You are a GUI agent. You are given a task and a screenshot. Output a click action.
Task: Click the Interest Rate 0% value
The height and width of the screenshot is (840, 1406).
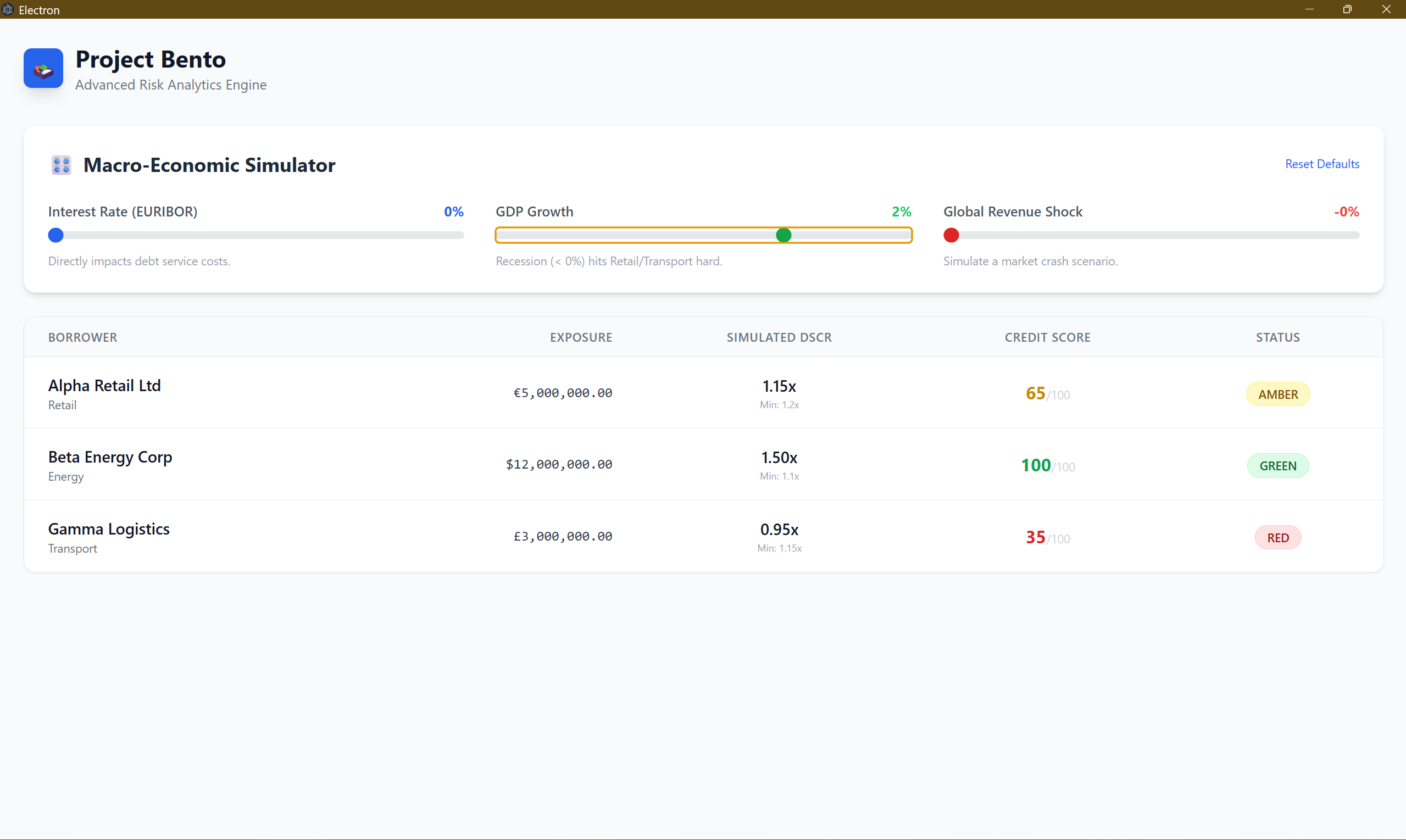coord(453,212)
